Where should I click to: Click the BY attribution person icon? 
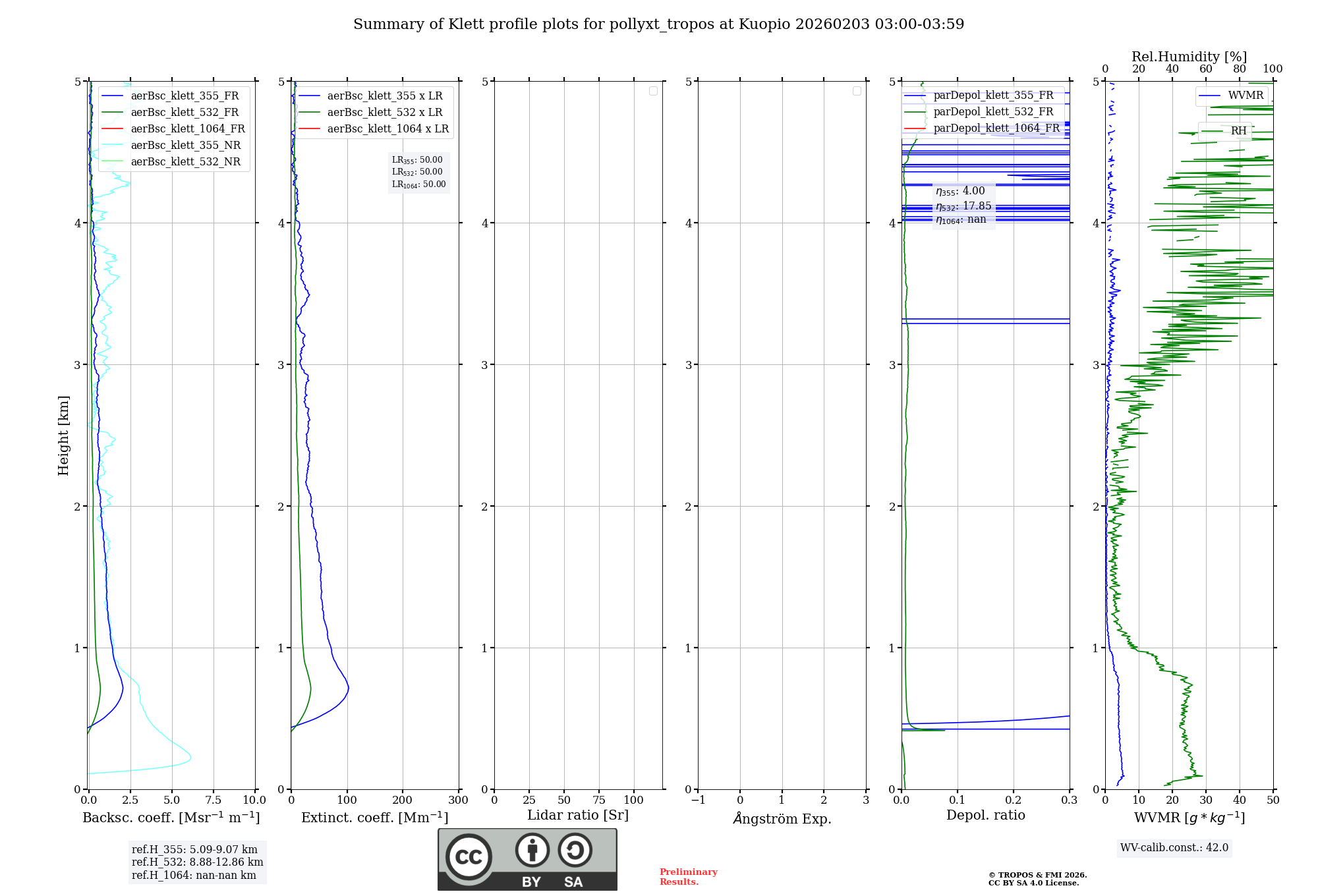[532, 850]
